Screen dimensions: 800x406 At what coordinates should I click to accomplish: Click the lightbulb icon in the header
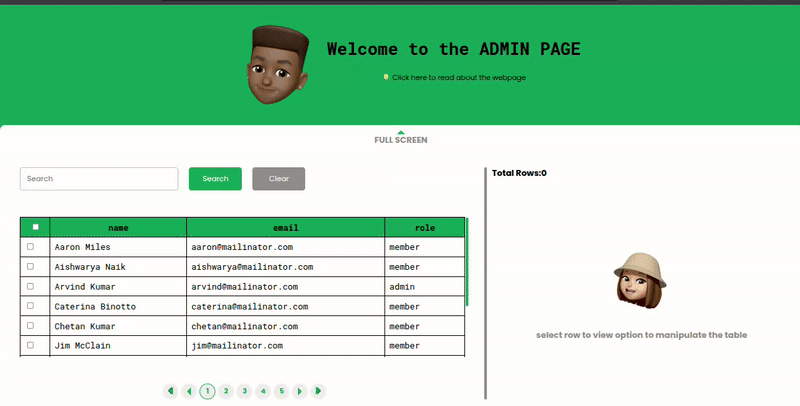(386, 78)
